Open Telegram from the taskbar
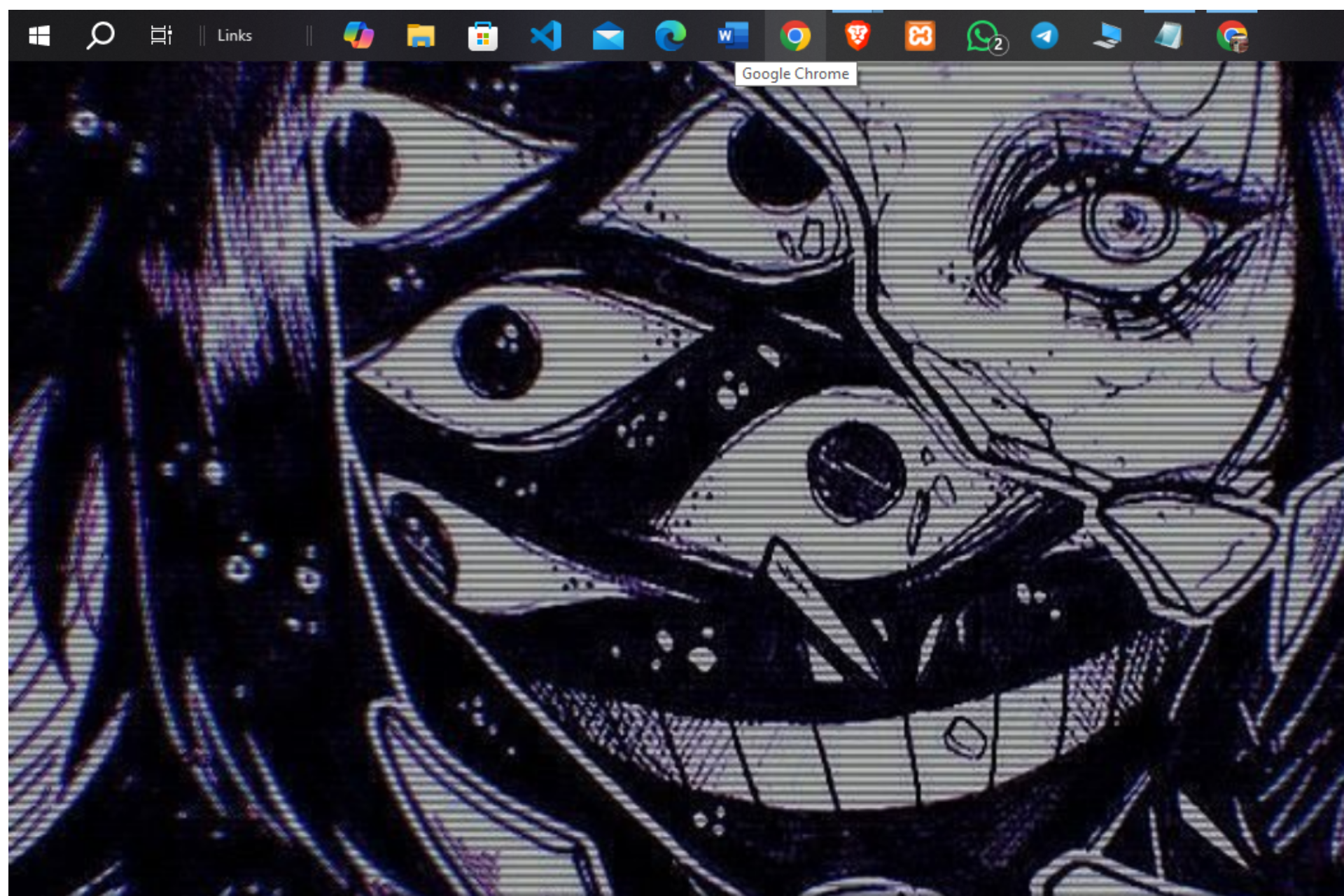The height and width of the screenshot is (896, 1344). point(1044,36)
